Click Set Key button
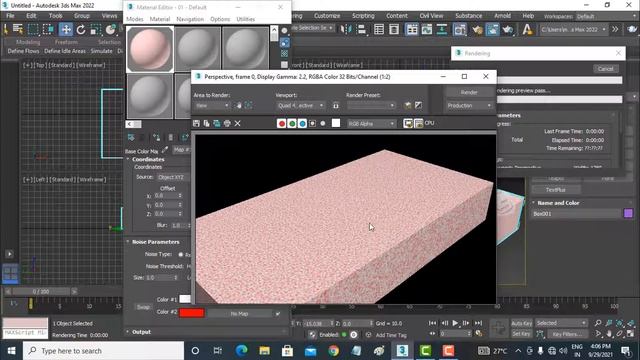 pos(521,334)
